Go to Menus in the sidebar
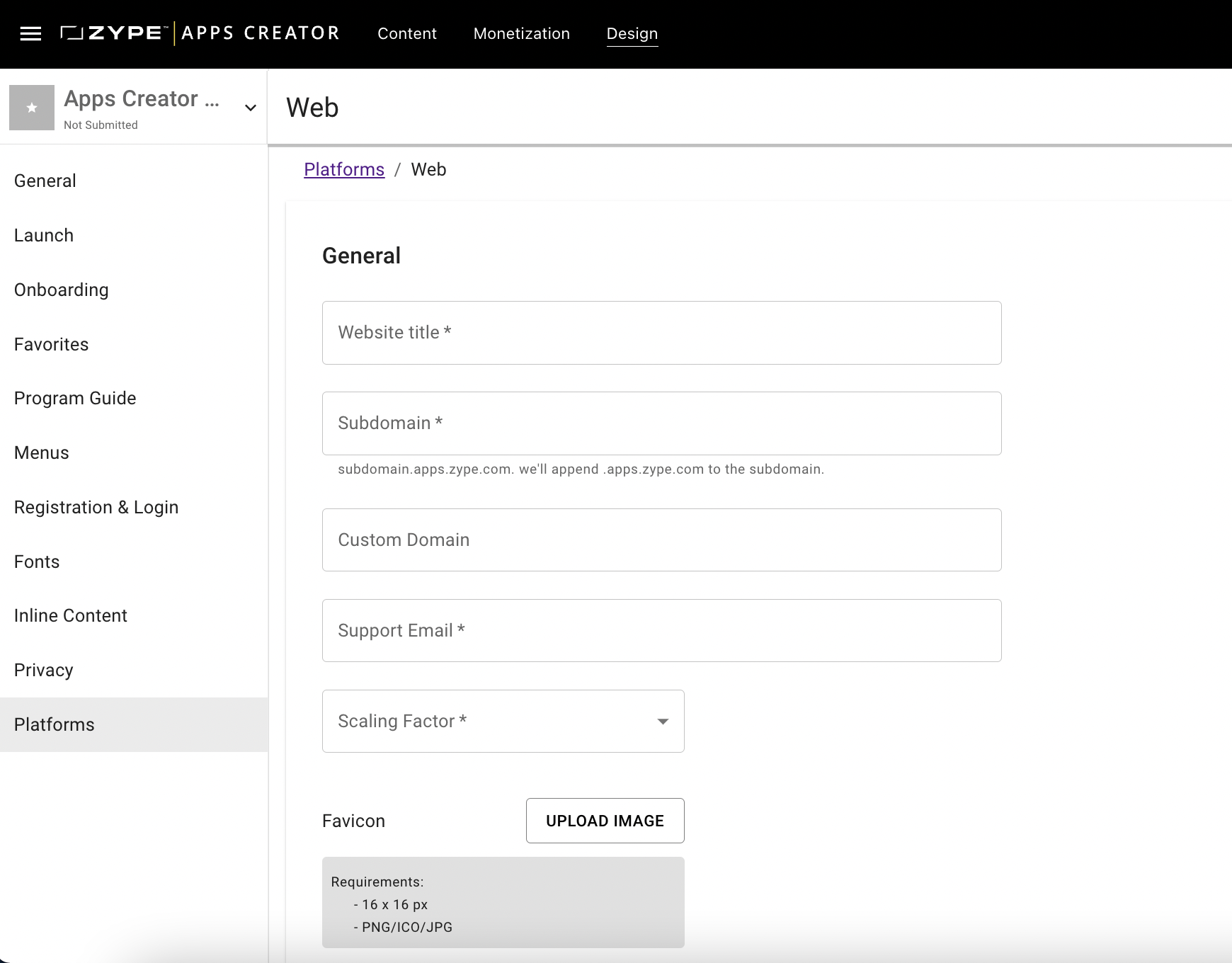This screenshot has width=1232, height=963. click(134, 452)
